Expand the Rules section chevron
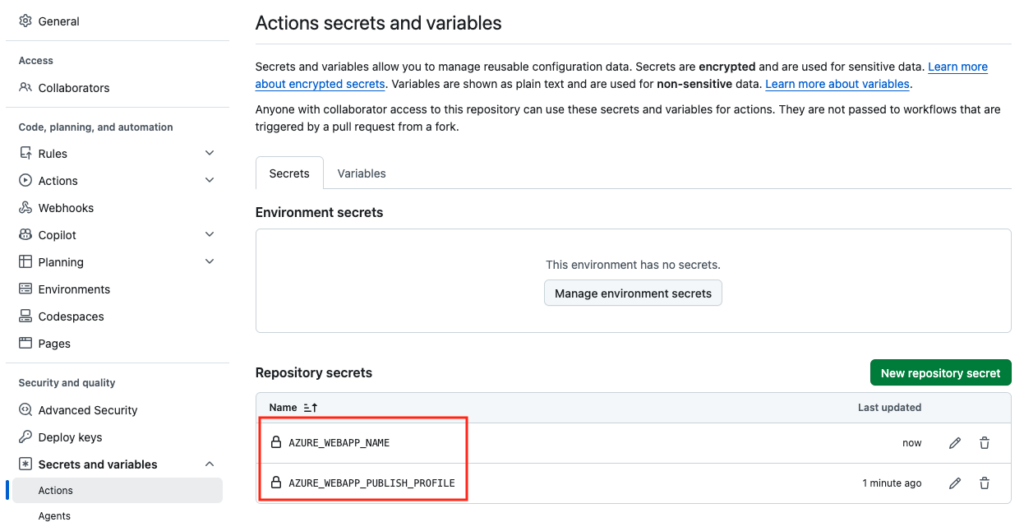1024x522 pixels. tap(210, 153)
